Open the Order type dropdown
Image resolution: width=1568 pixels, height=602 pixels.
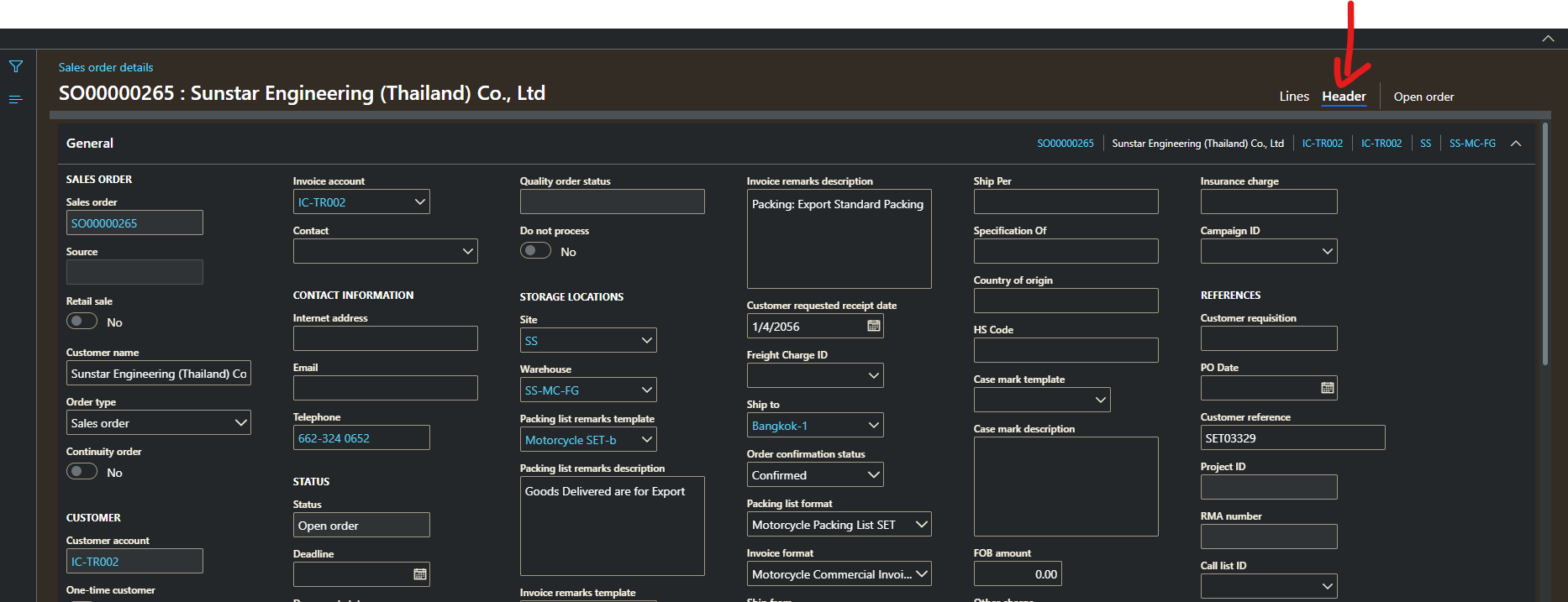point(241,422)
